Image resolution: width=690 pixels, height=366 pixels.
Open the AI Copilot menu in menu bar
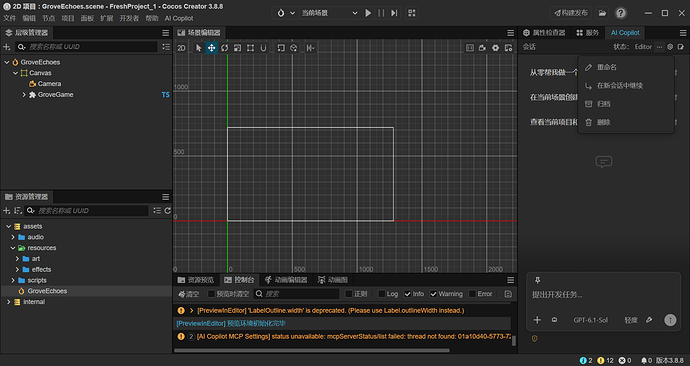[179, 18]
